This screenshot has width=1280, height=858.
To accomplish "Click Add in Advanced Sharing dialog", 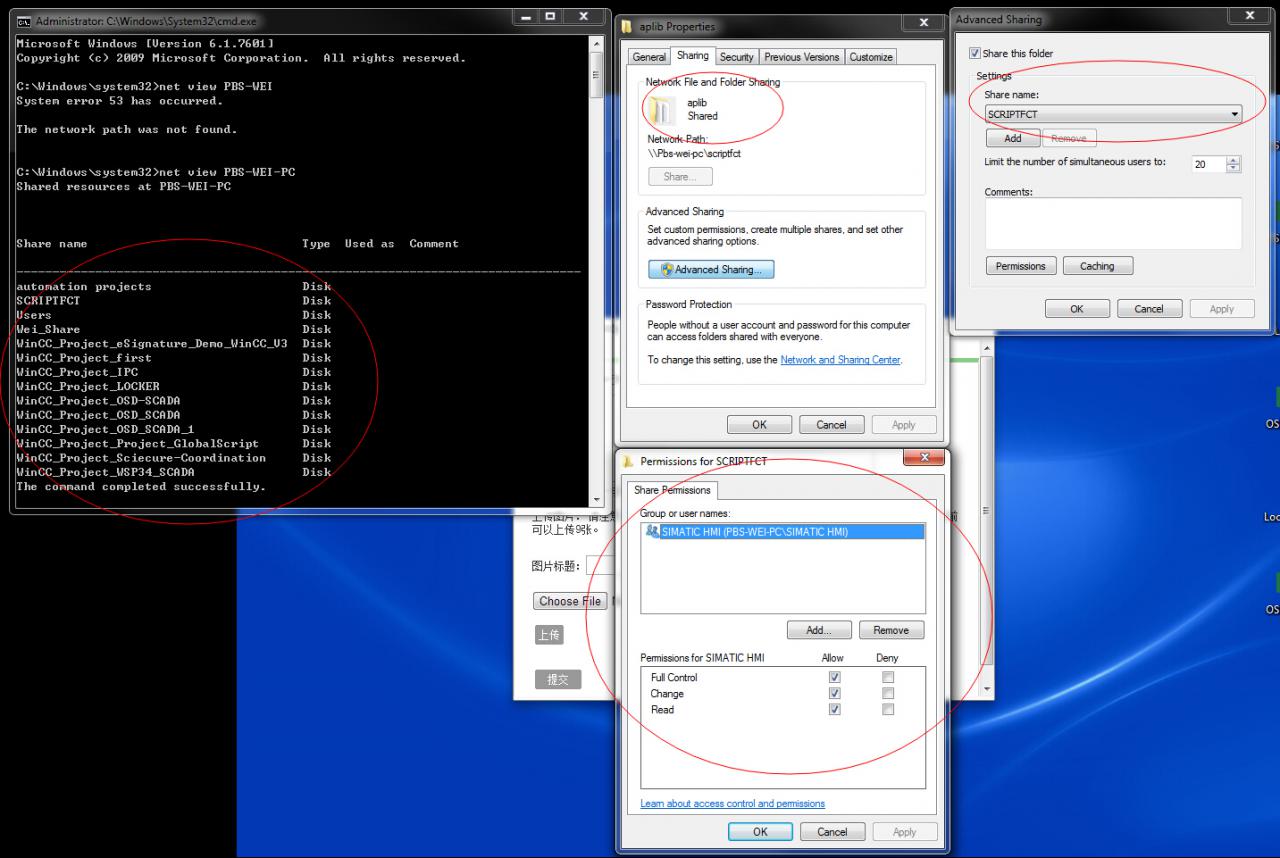I will (1013, 138).
